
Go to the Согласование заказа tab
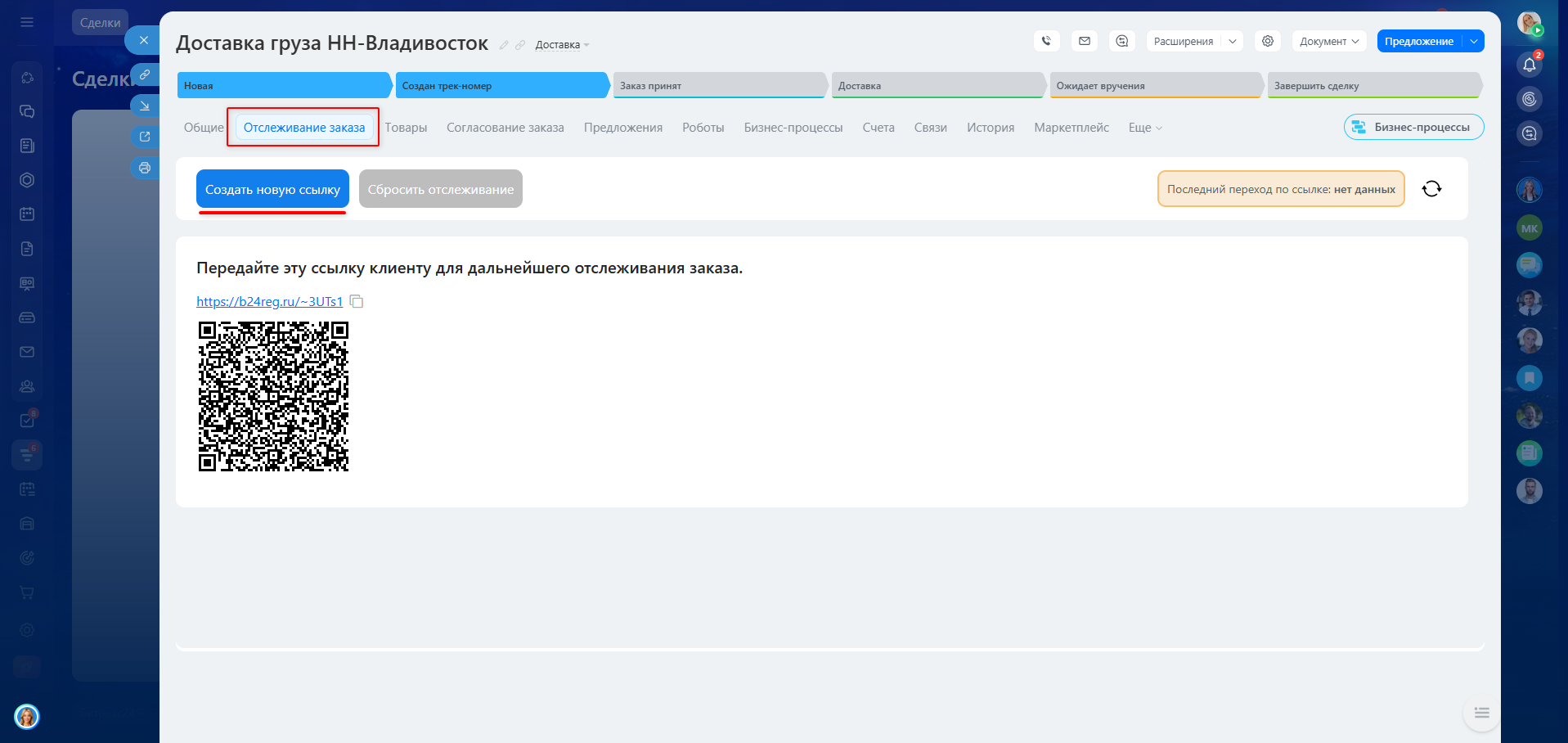point(505,128)
